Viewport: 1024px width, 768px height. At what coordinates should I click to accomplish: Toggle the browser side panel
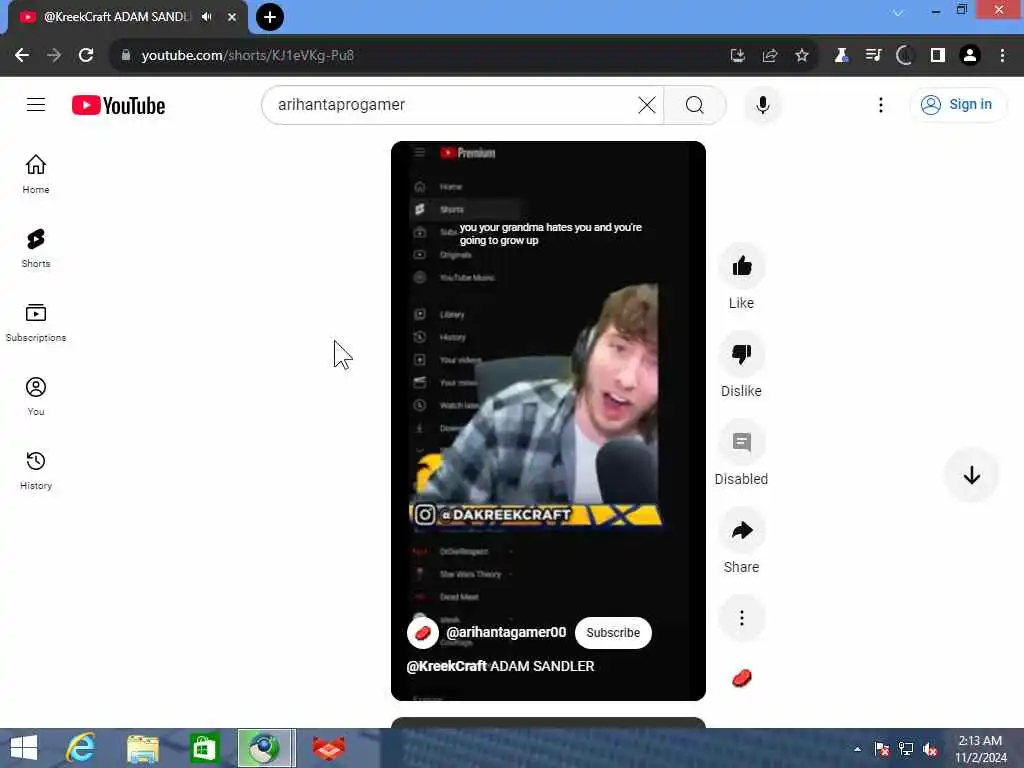click(x=938, y=56)
